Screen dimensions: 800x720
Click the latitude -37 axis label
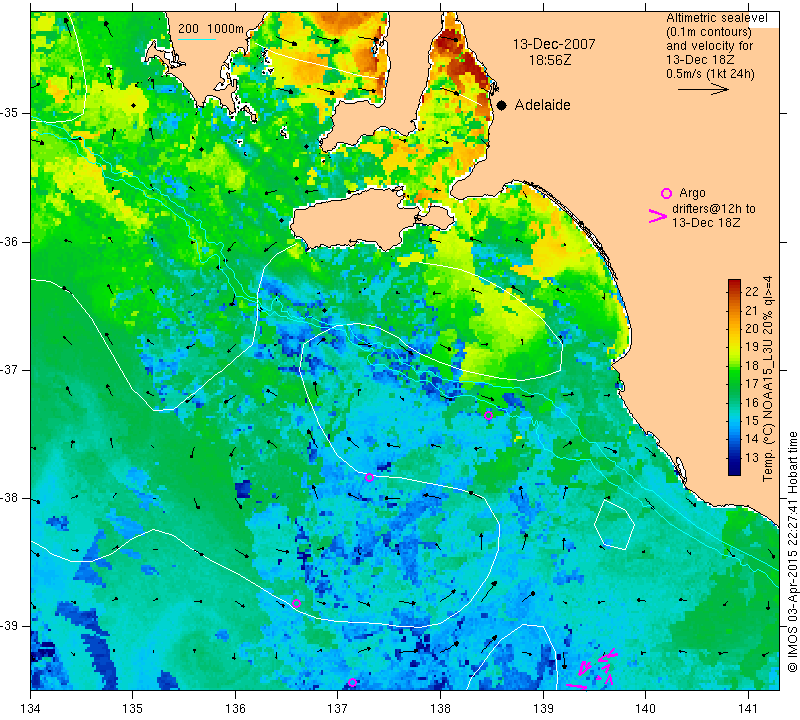coord(10,370)
